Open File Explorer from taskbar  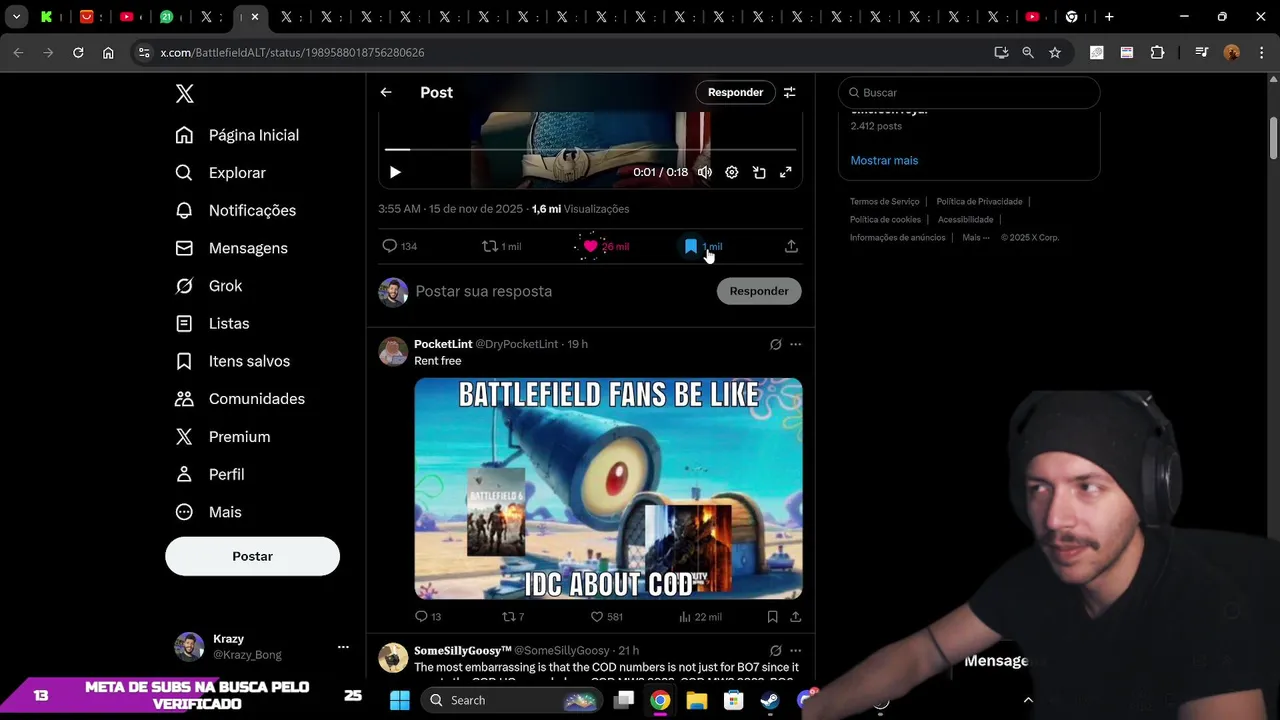tap(697, 700)
